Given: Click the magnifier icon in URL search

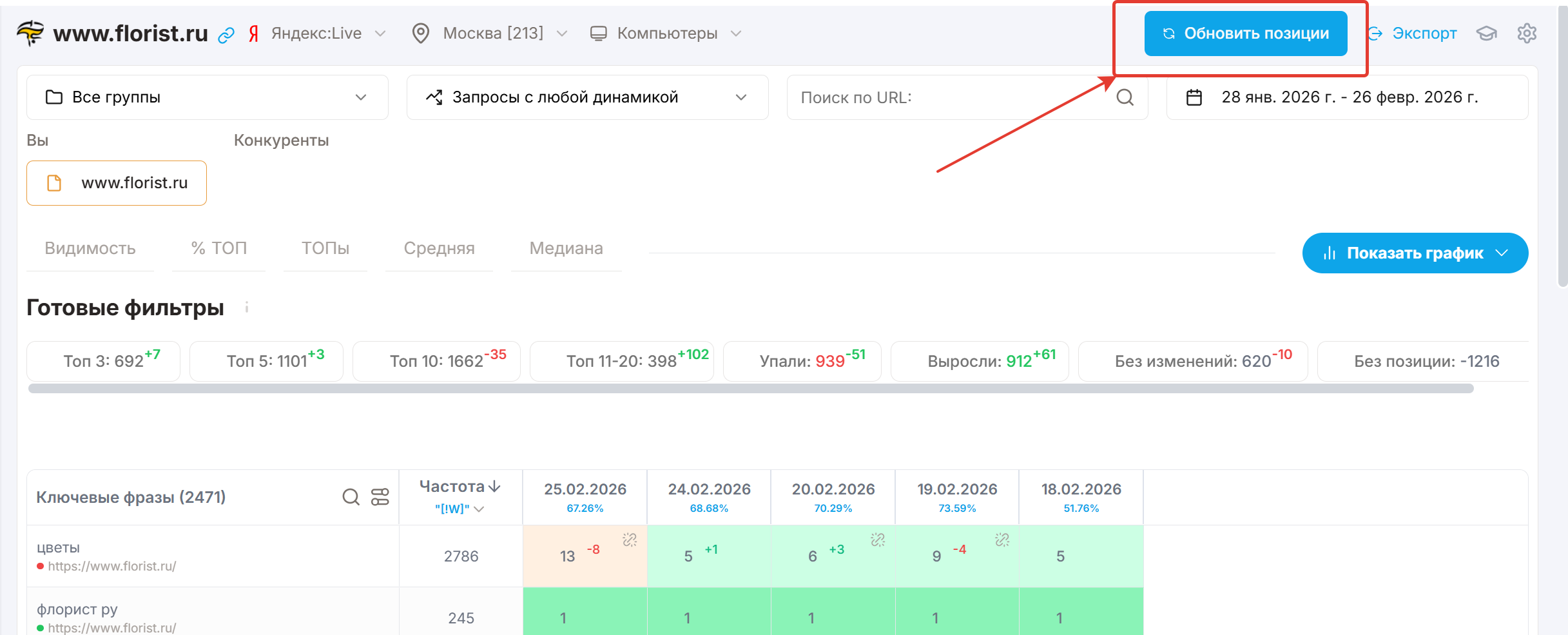Looking at the screenshot, I should point(1125,97).
